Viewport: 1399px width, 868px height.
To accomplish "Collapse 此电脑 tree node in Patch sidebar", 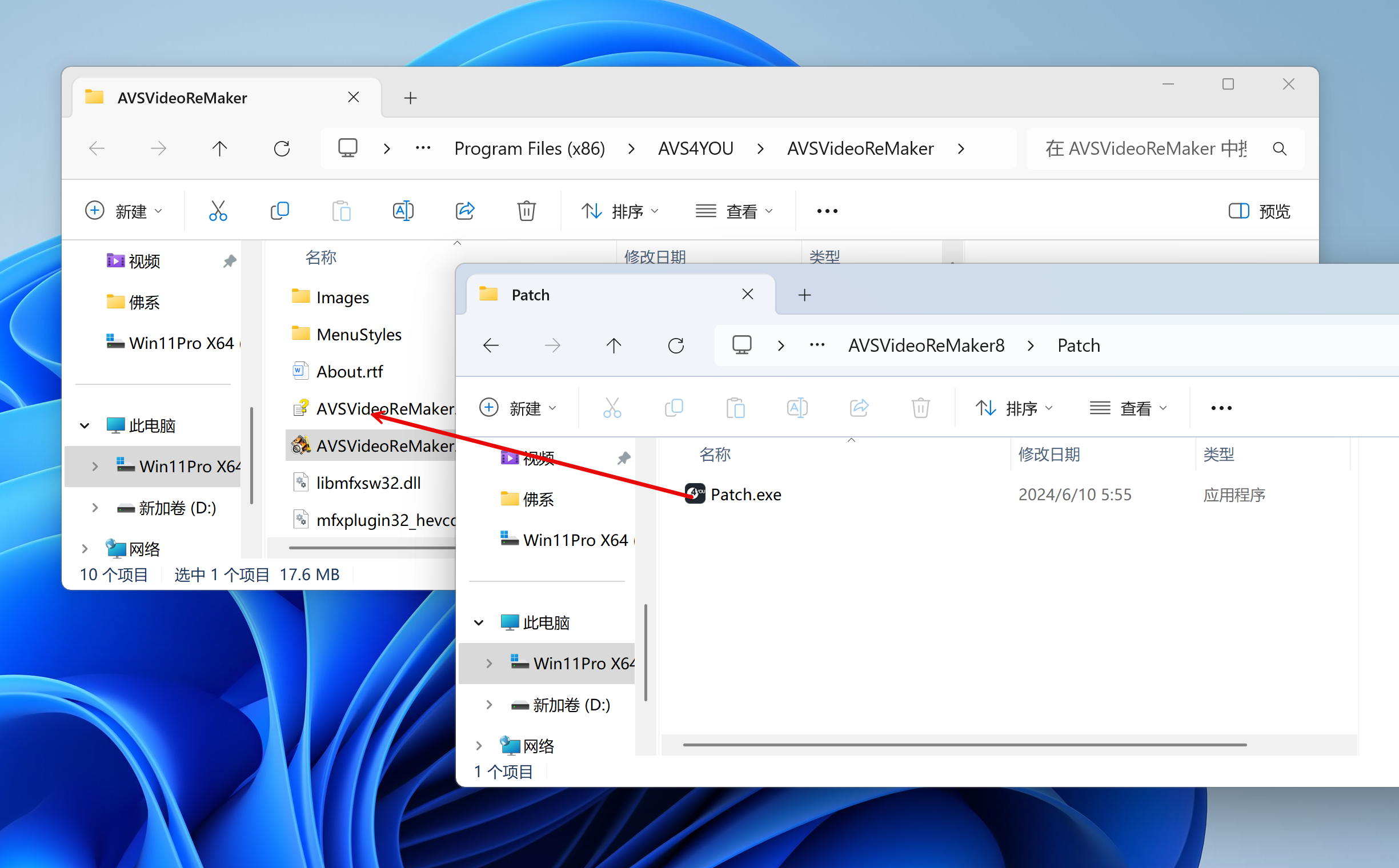I will (478, 622).
